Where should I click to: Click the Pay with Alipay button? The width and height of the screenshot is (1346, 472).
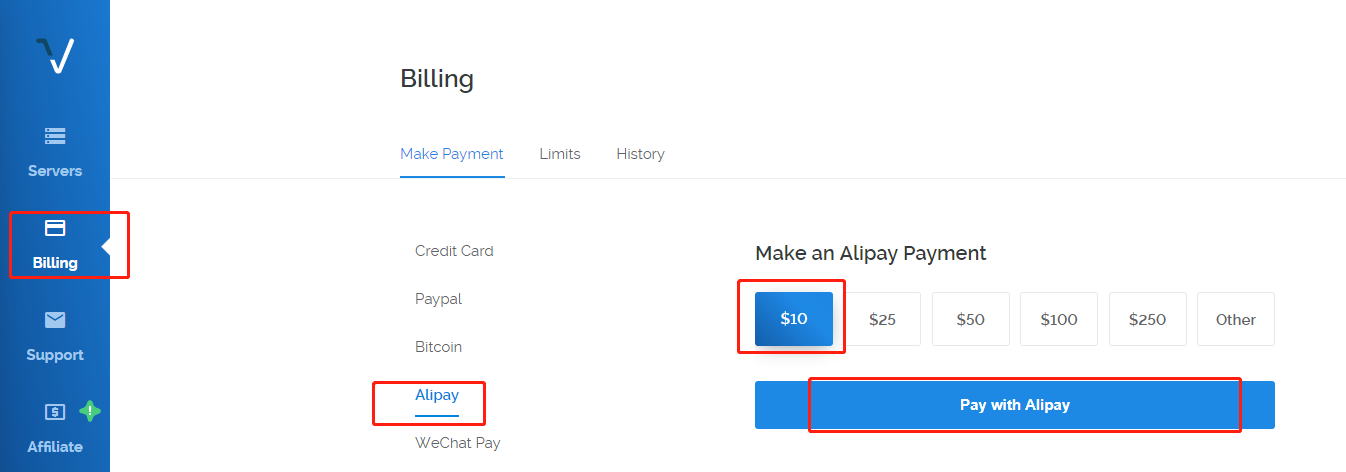pyautogui.click(x=1015, y=405)
